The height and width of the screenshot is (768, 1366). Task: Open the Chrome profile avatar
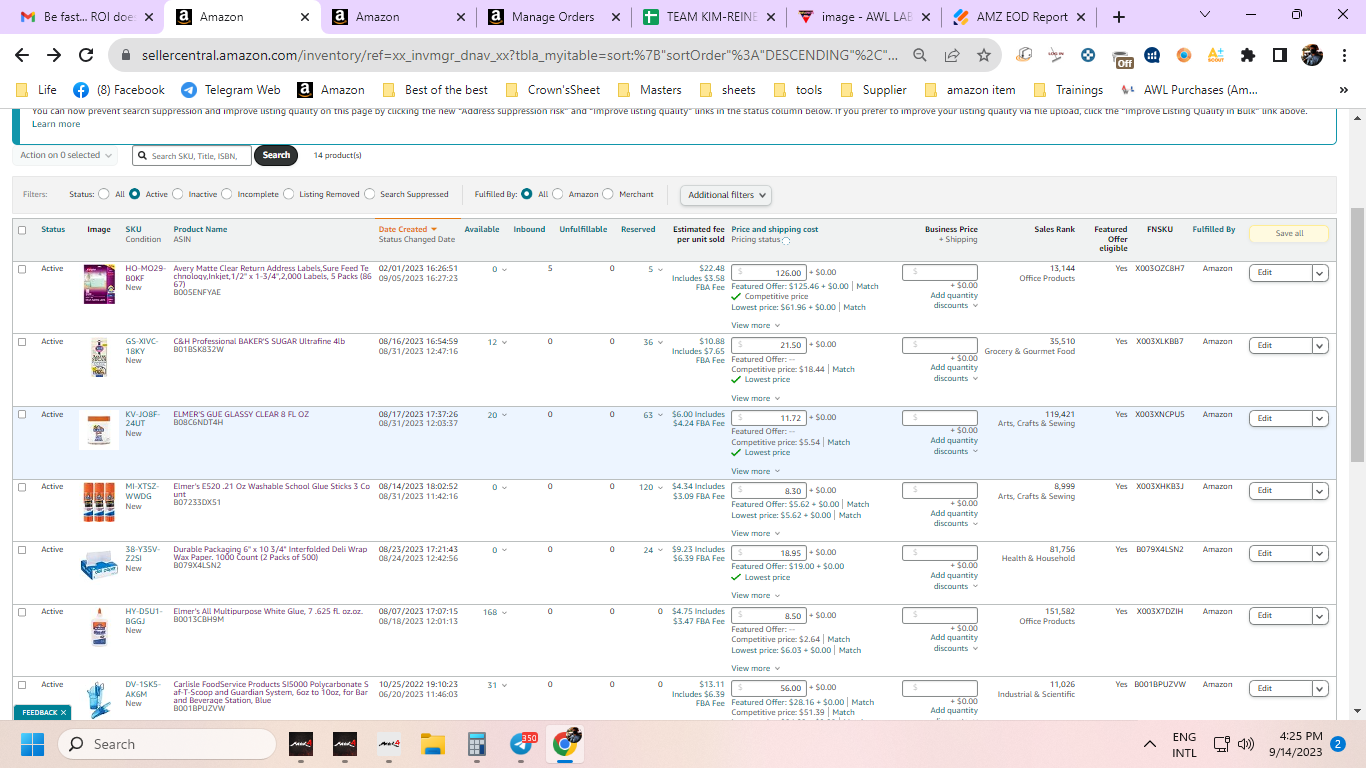(1312, 55)
